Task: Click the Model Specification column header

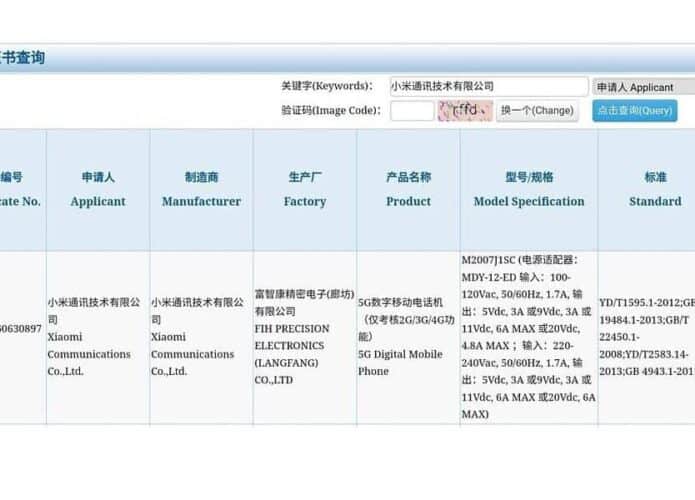Action: coord(529,190)
